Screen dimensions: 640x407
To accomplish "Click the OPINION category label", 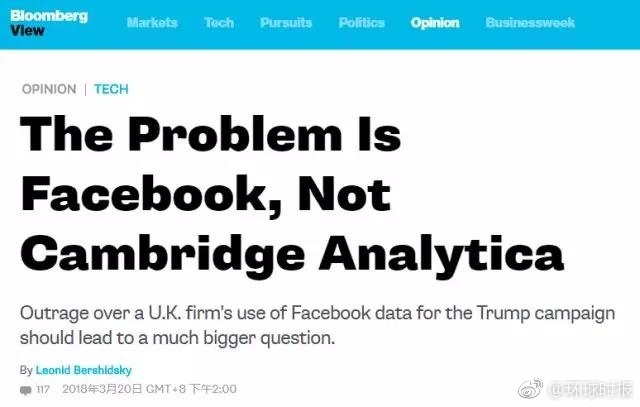I will (x=49, y=89).
